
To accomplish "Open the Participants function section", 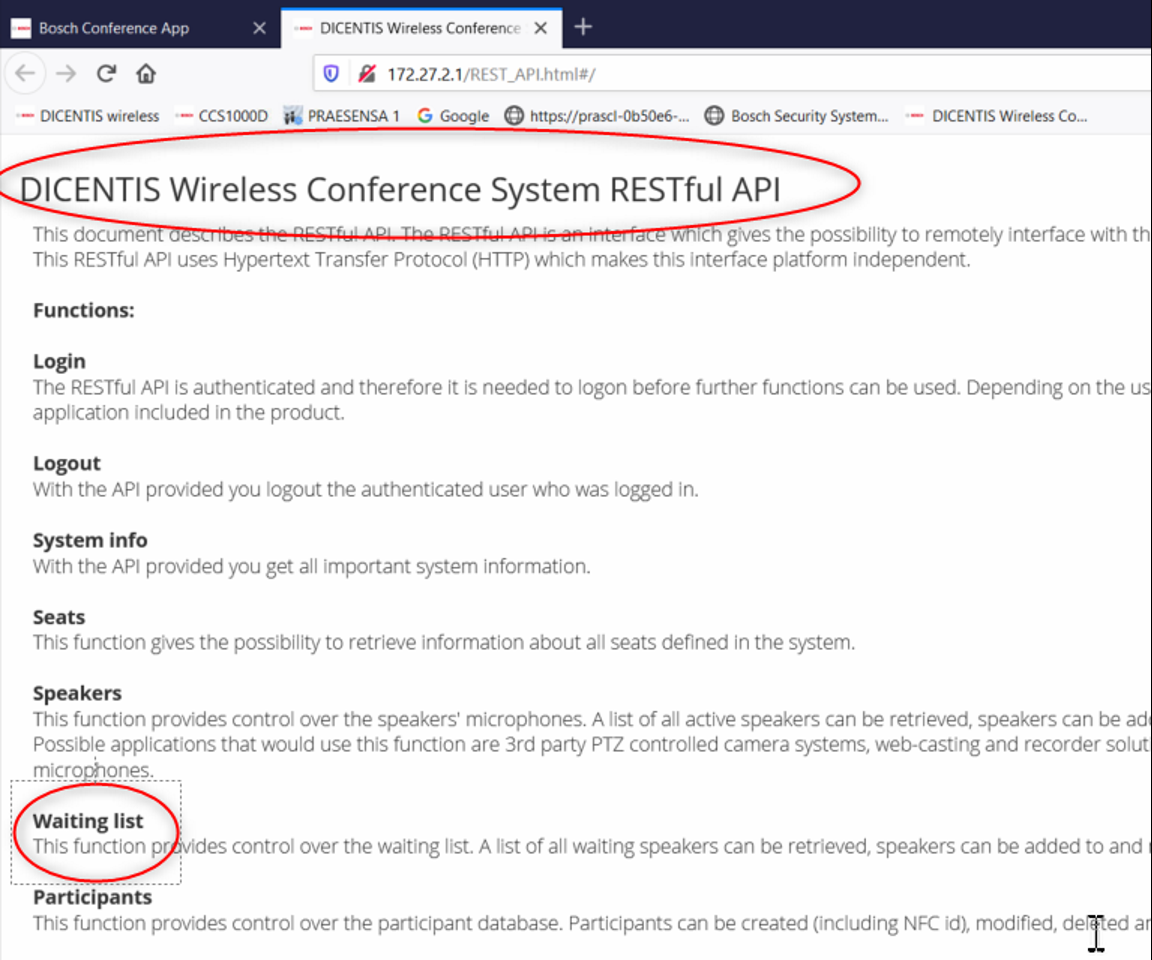I will (93, 898).
